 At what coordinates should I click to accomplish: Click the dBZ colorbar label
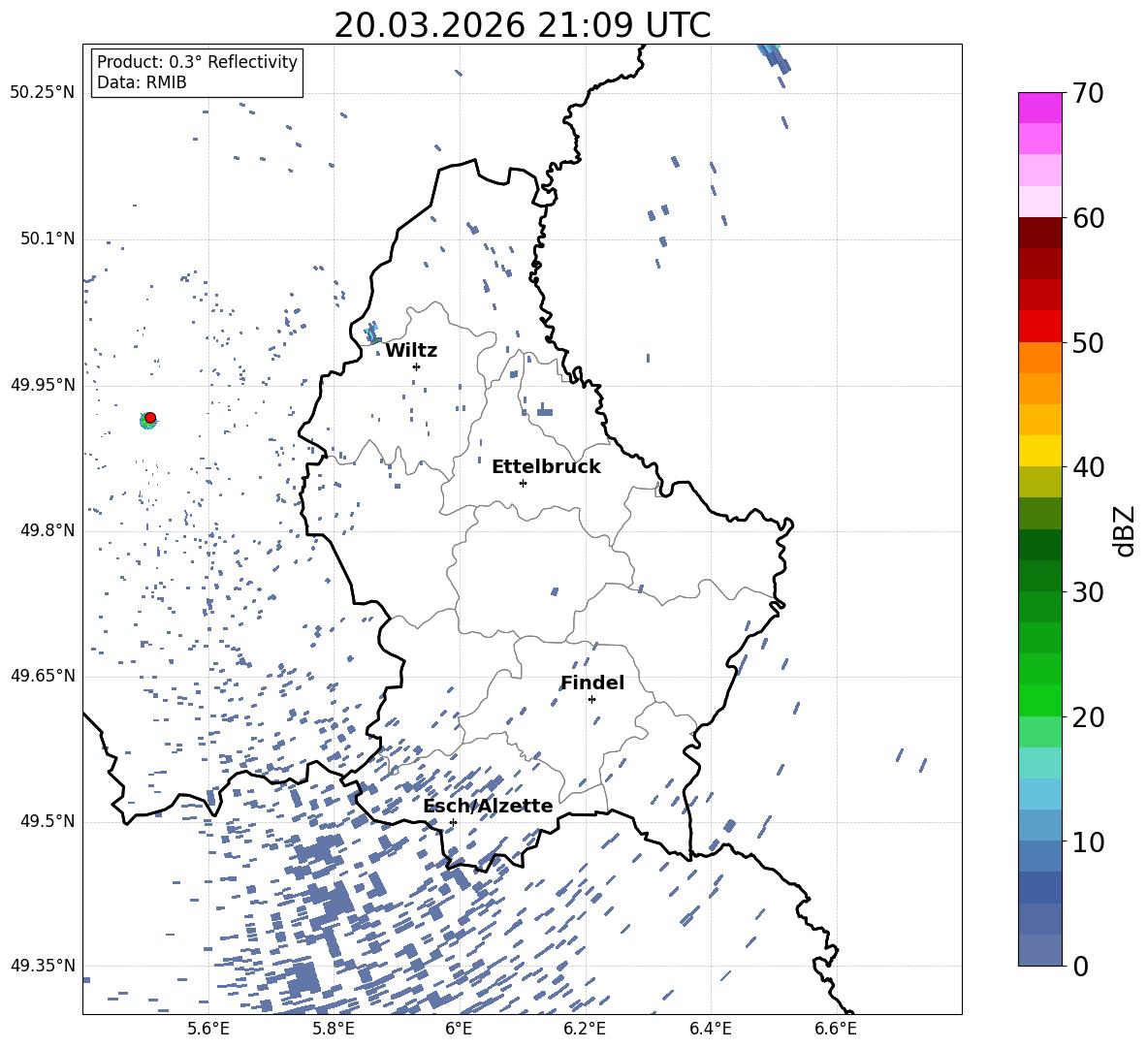pos(1126,531)
